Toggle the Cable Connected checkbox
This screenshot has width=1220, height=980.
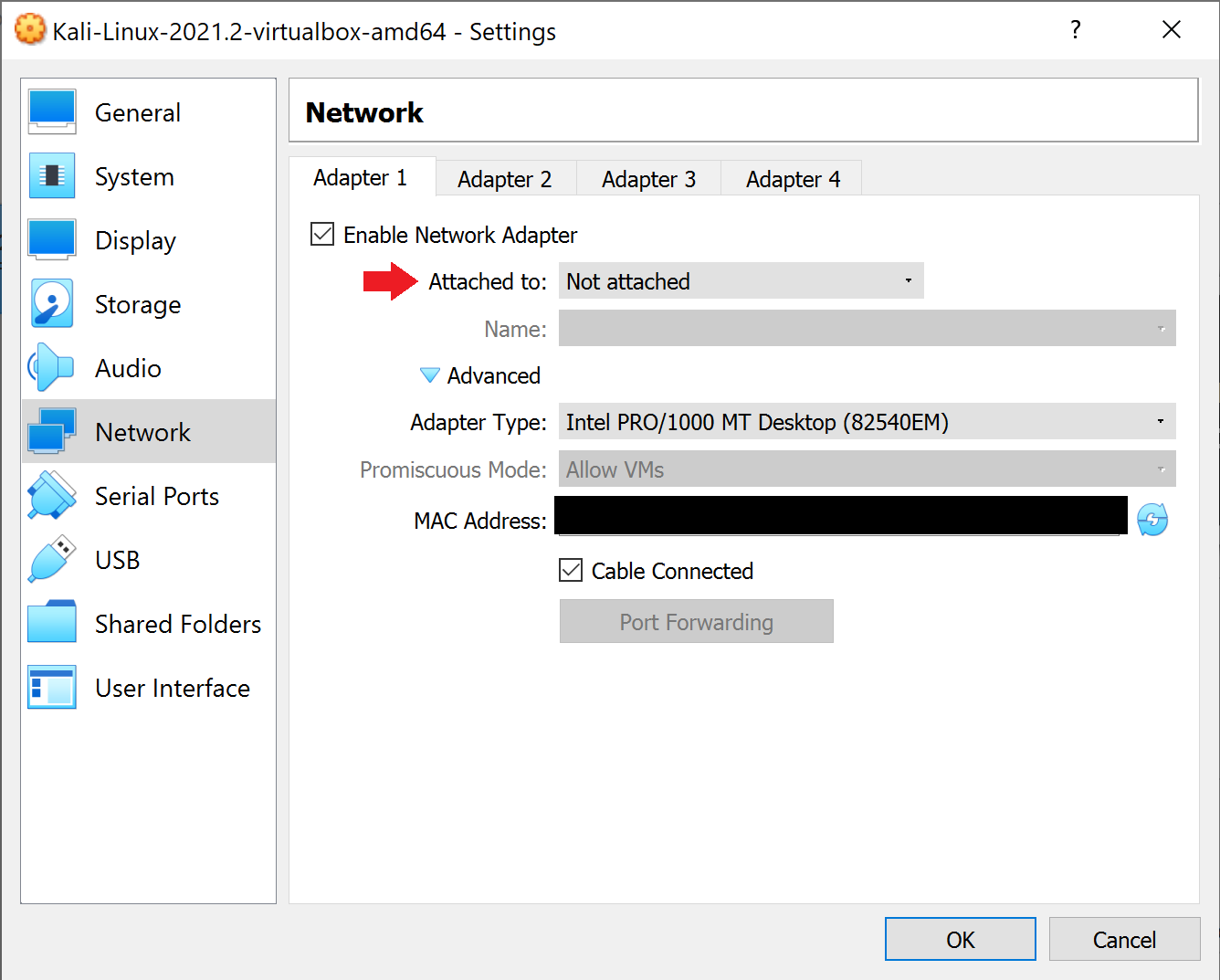[x=571, y=571]
